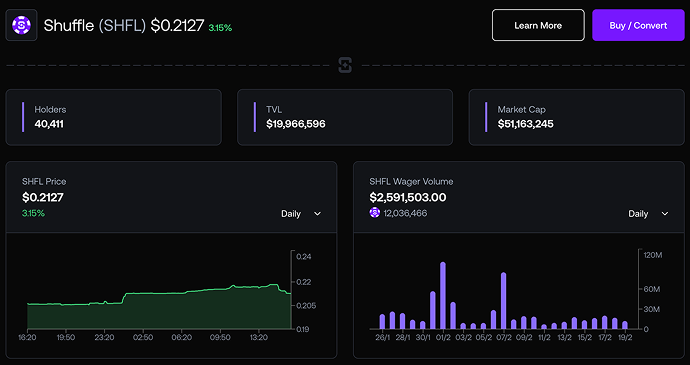
Task: Open the Daily dropdown for SHFL Price
Action: tap(301, 214)
